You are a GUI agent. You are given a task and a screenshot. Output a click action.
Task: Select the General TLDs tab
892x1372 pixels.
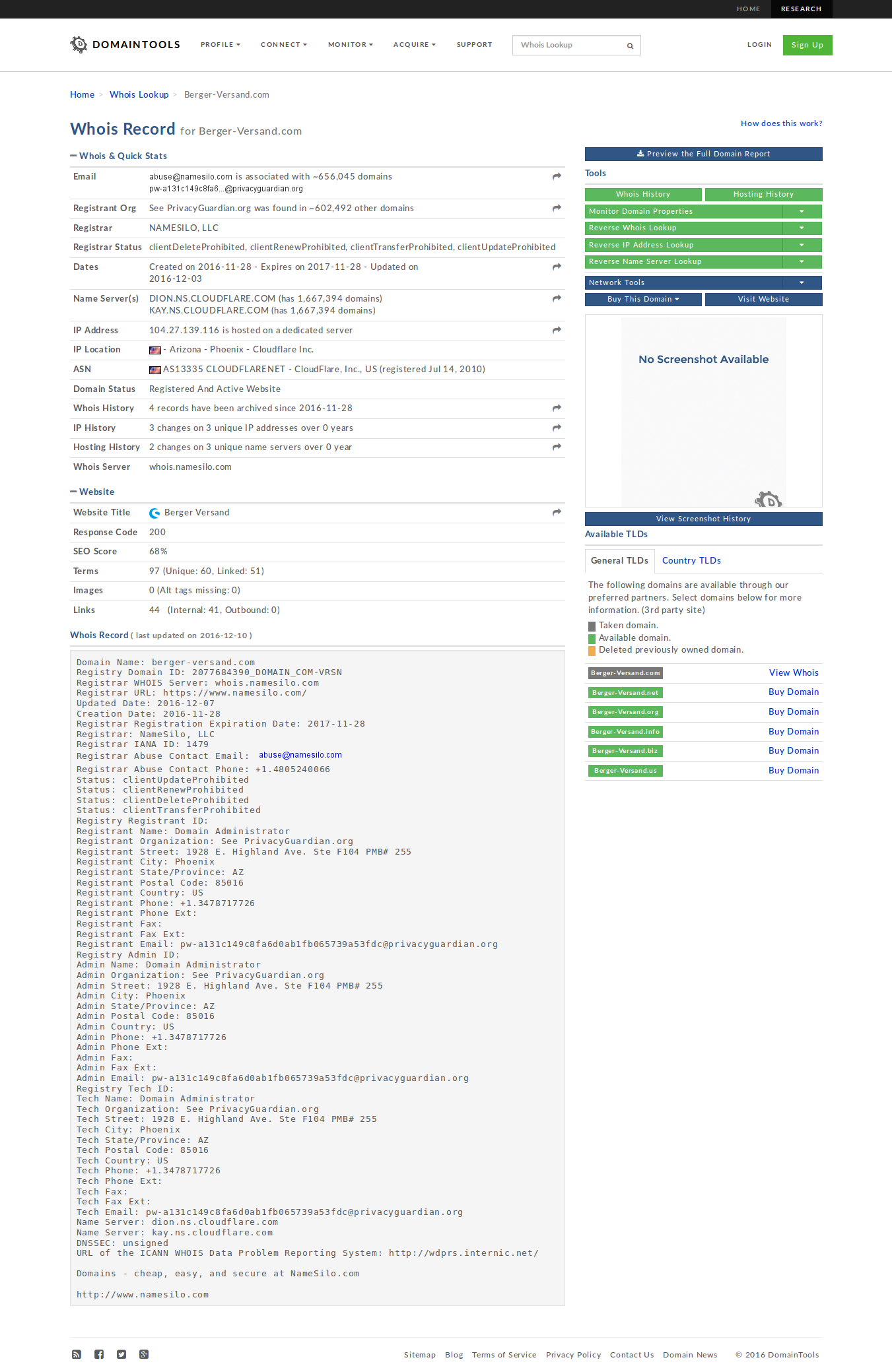pyautogui.click(x=619, y=560)
